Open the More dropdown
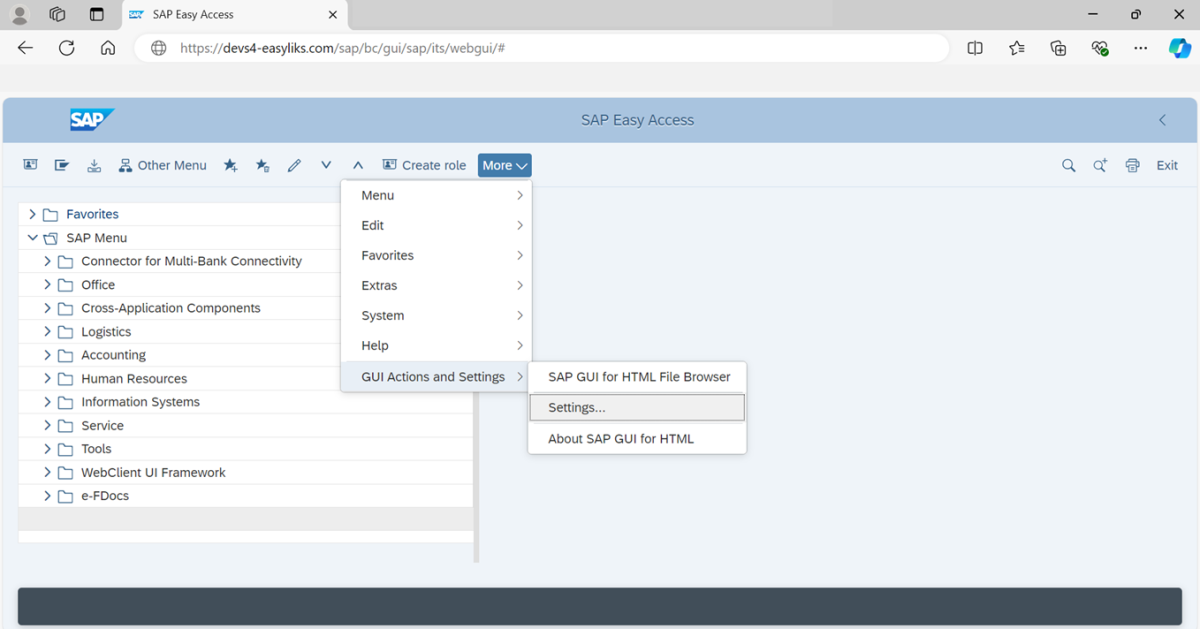1200x629 pixels. pyautogui.click(x=504, y=165)
